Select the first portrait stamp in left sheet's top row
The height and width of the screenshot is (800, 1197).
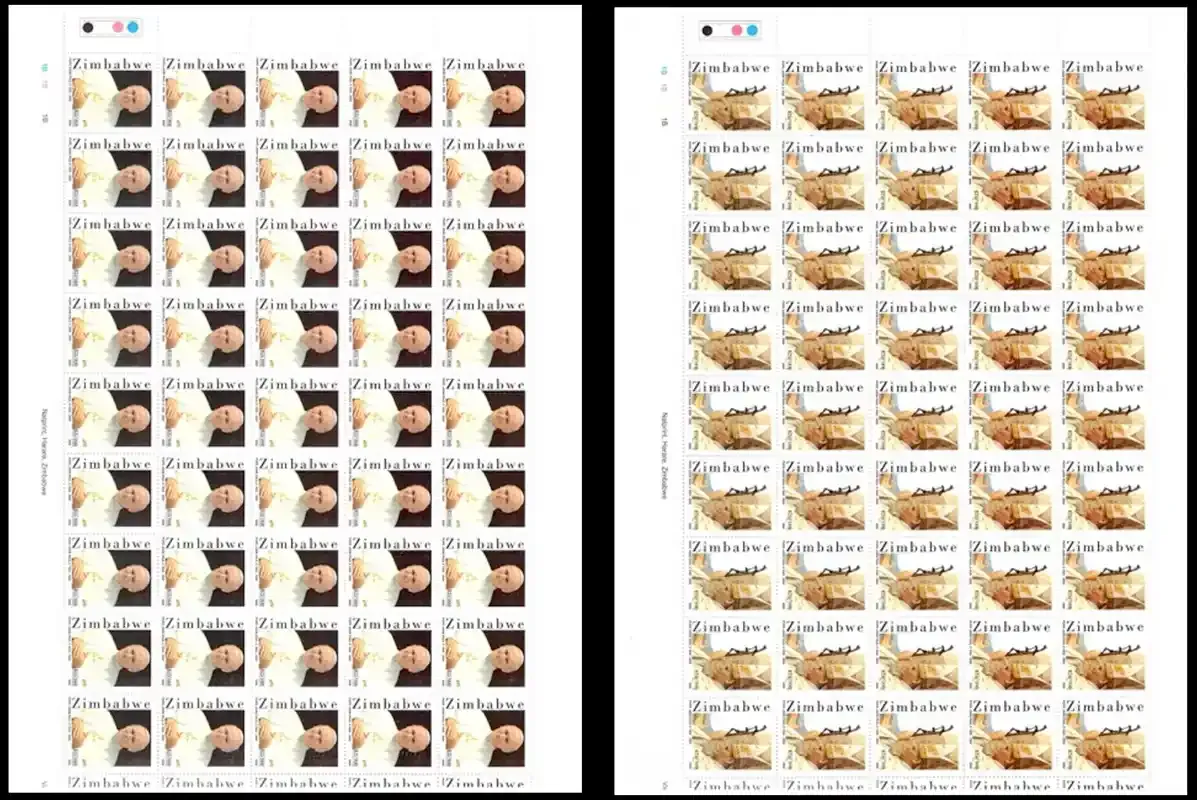[111, 92]
